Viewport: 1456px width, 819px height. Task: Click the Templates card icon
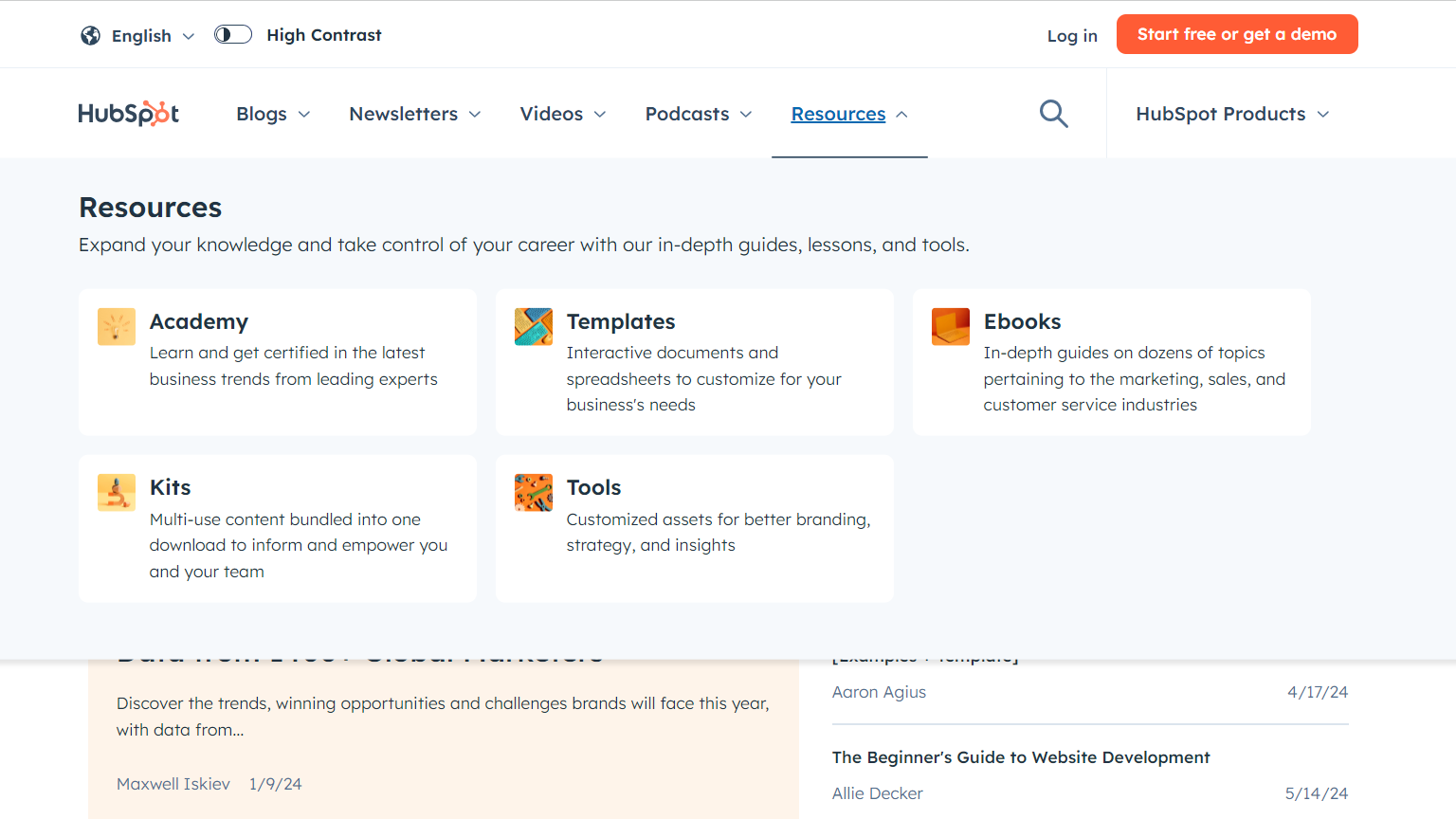pyautogui.click(x=534, y=327)
